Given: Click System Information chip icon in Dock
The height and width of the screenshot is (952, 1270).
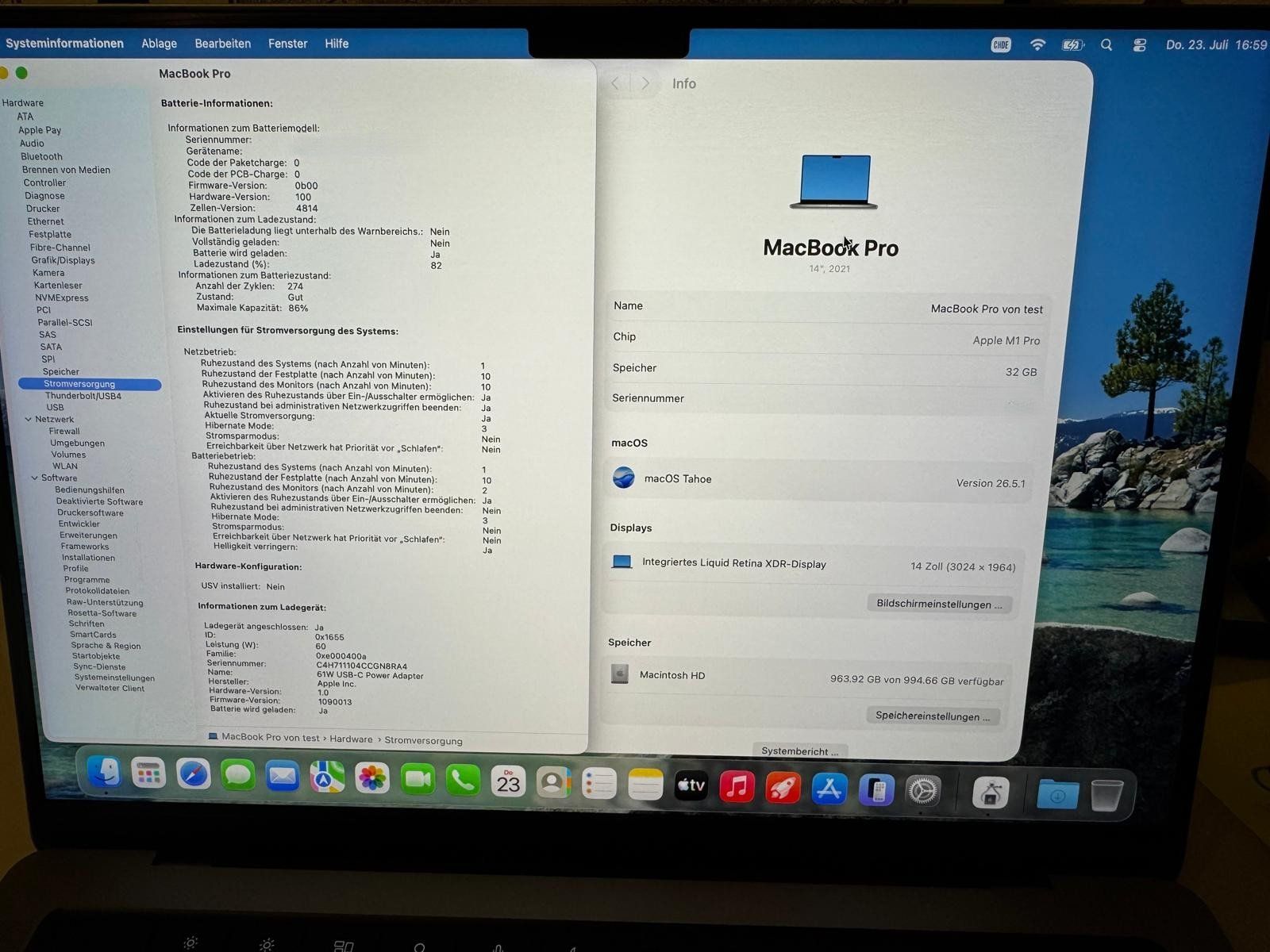Looking at the screenshot, I should pos(991,793).
